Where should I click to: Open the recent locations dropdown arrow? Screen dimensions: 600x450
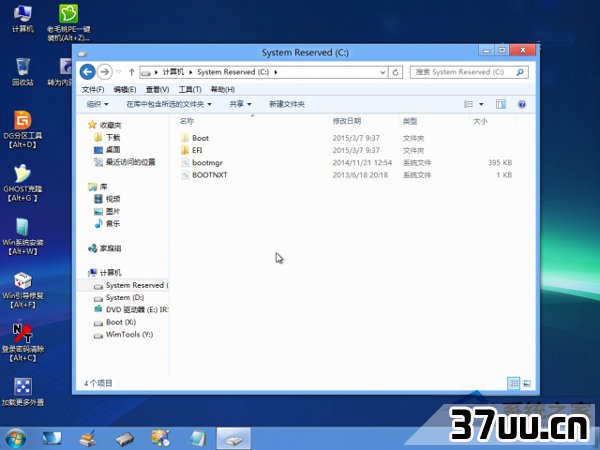tap(119, 72)
